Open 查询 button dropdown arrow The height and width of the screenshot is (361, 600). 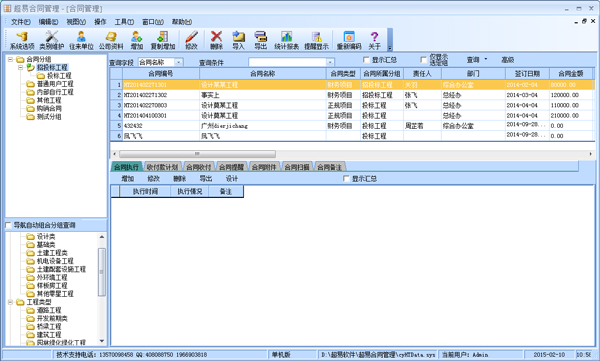click(x=486, y=59)
